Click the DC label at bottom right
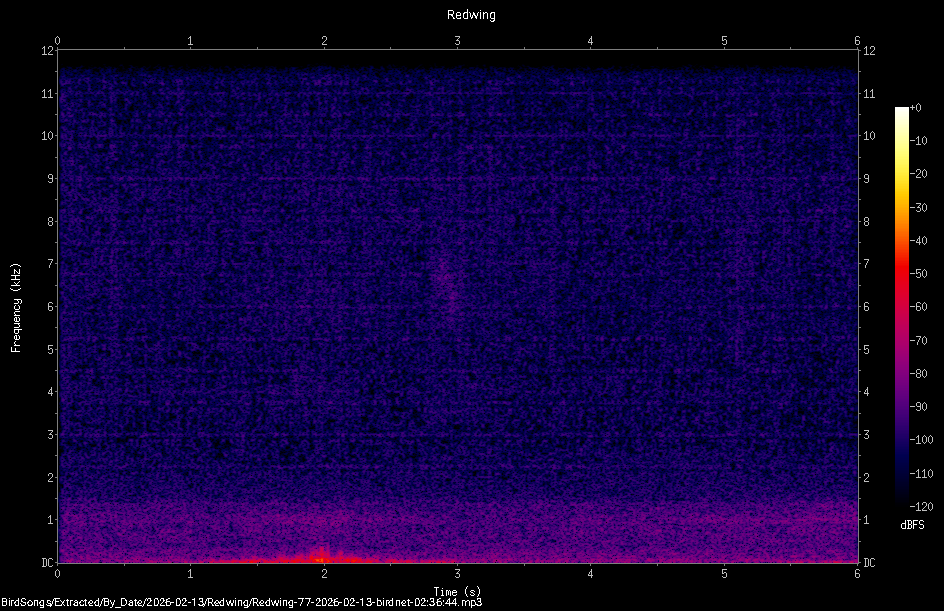 (868, 563)
